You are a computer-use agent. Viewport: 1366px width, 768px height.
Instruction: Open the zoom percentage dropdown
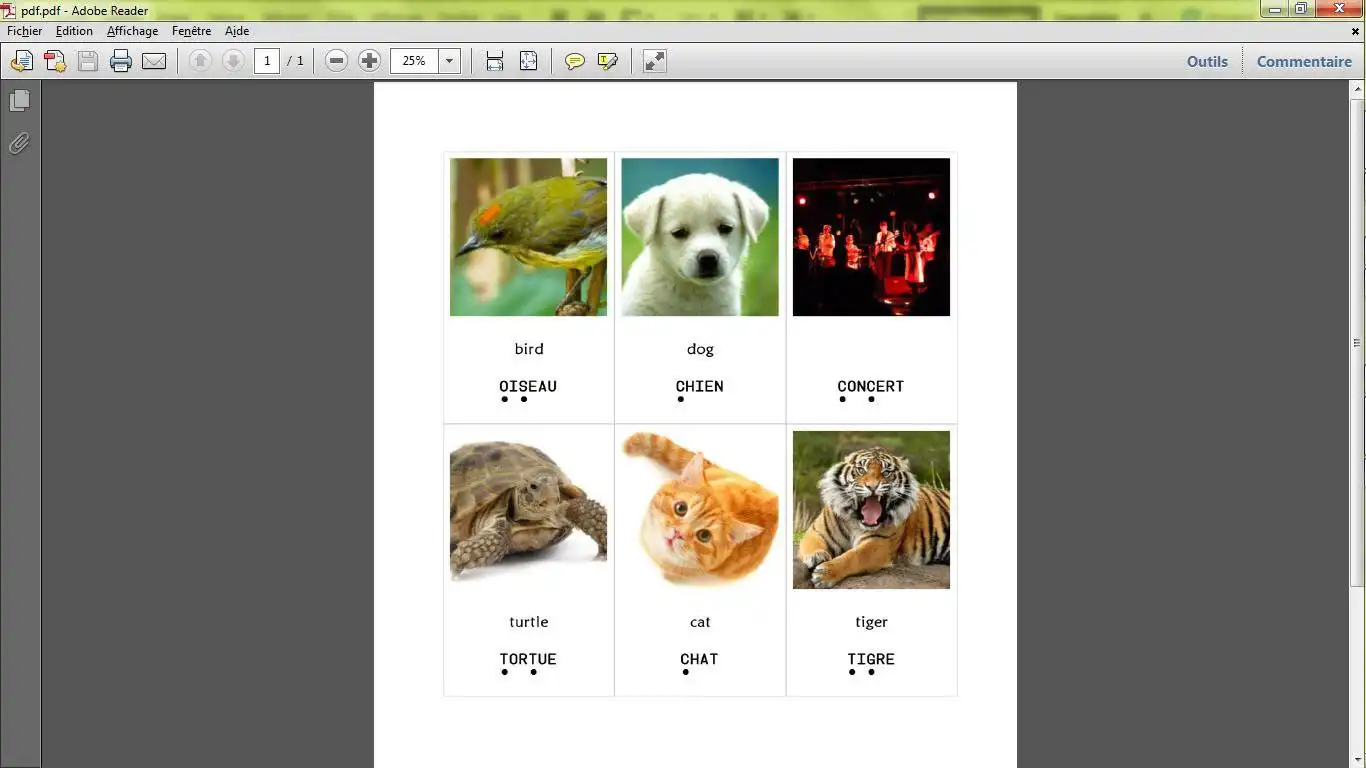pyautogui.click(x=448, y=60)
